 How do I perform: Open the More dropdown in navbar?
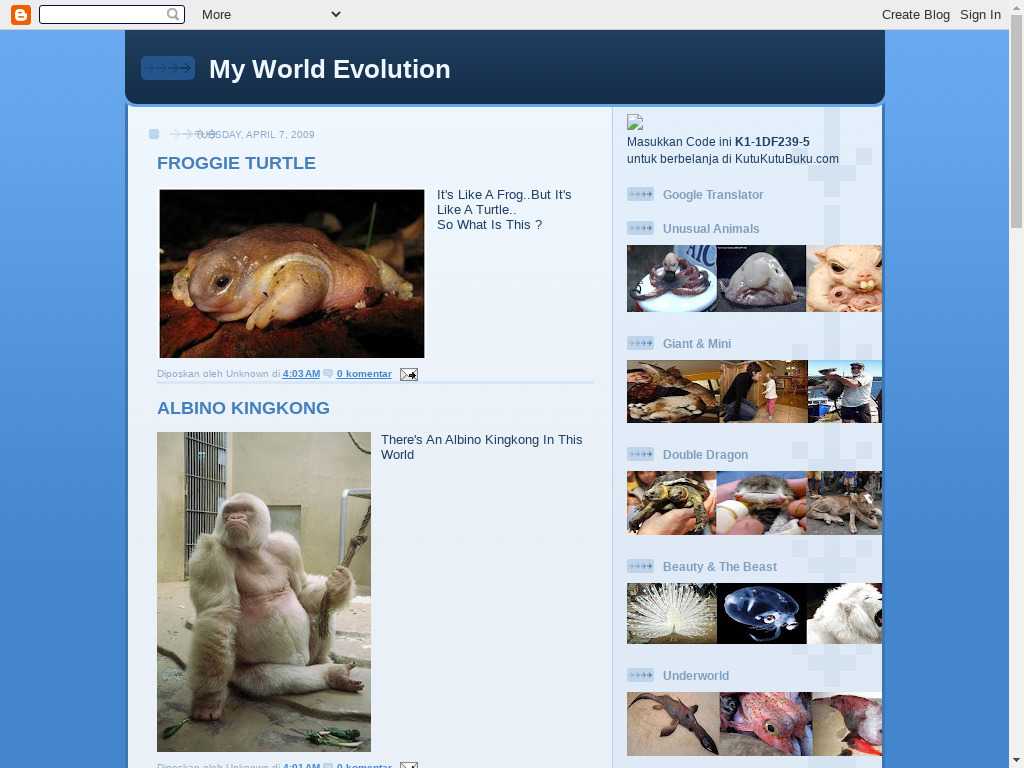tap(270, 14)
